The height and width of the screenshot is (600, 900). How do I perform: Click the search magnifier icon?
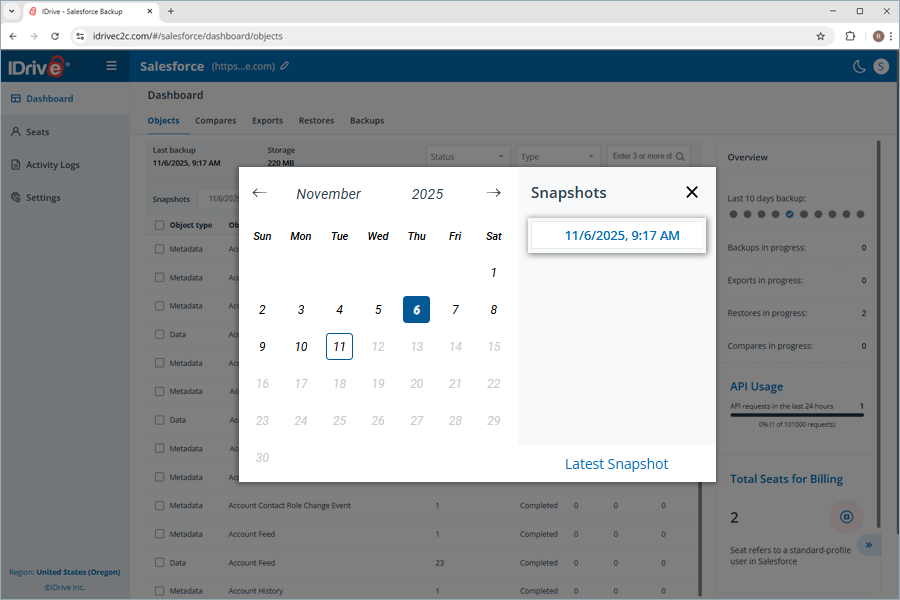point(680,156)
